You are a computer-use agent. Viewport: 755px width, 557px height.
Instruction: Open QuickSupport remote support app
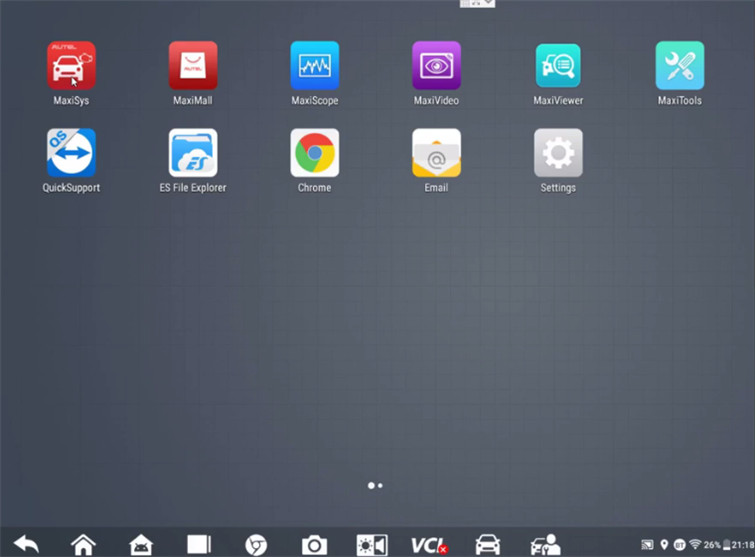71,153
